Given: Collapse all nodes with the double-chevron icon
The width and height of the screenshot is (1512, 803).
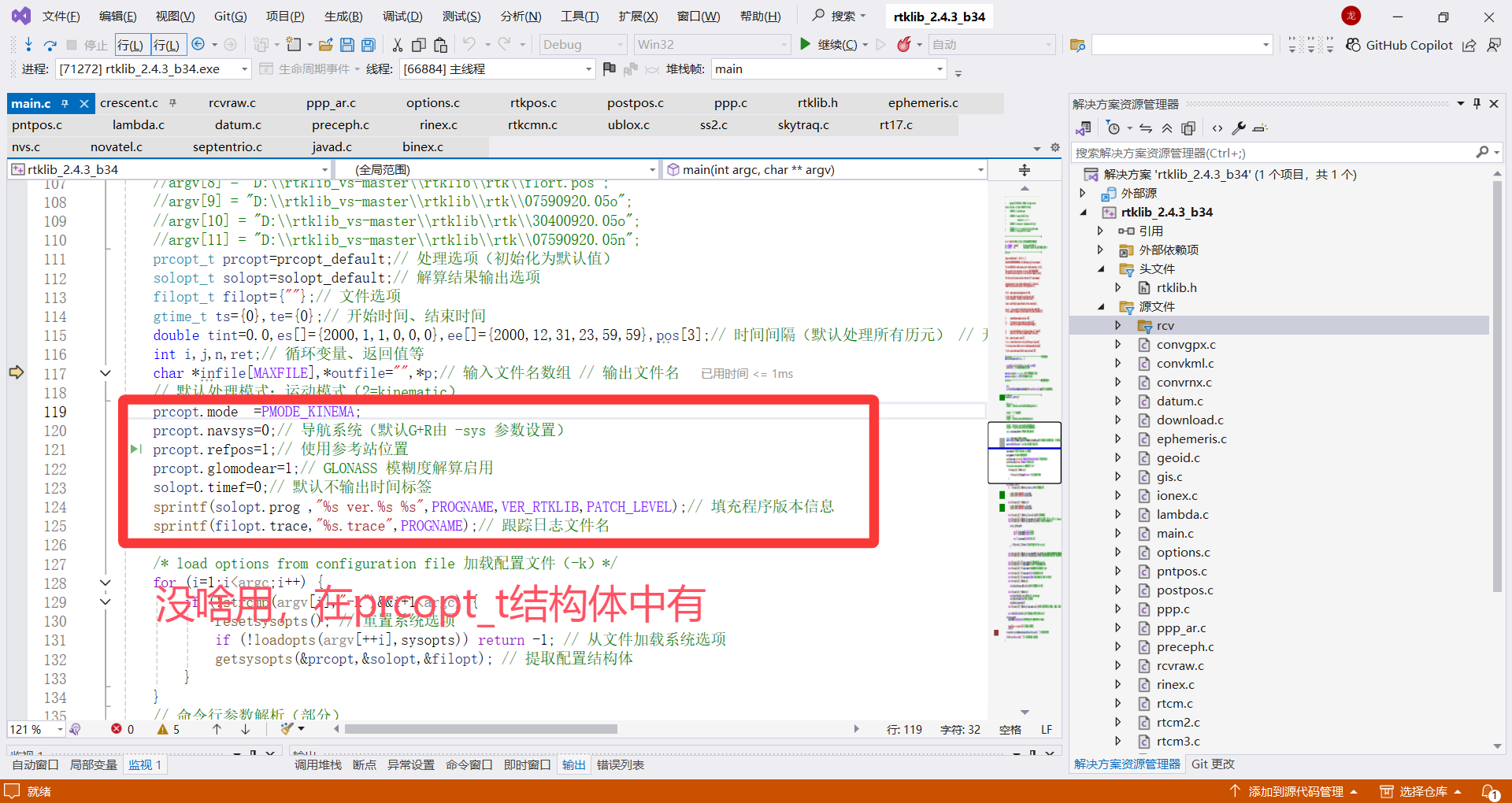Looking at the screenshot, I should tap(1167, 128).
